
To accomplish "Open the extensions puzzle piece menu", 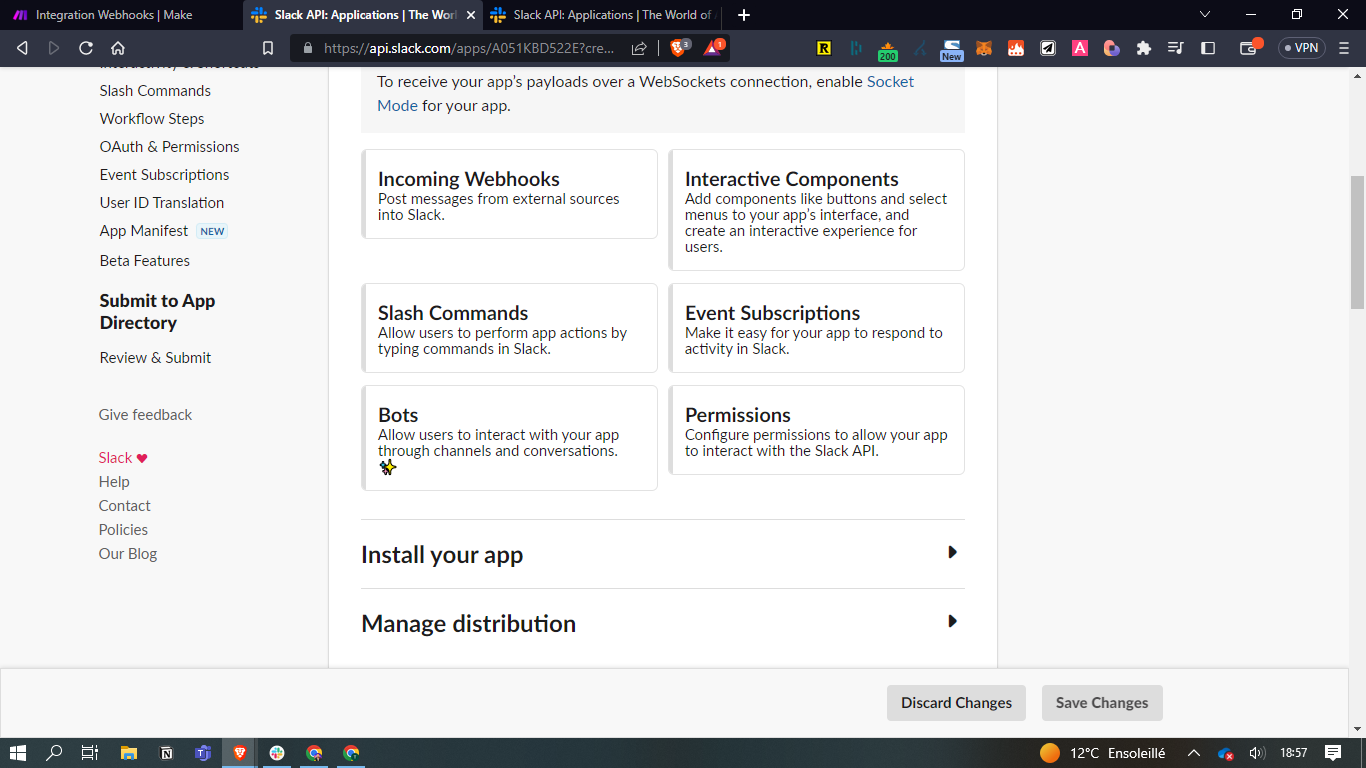I will (x=1144, y=48).
